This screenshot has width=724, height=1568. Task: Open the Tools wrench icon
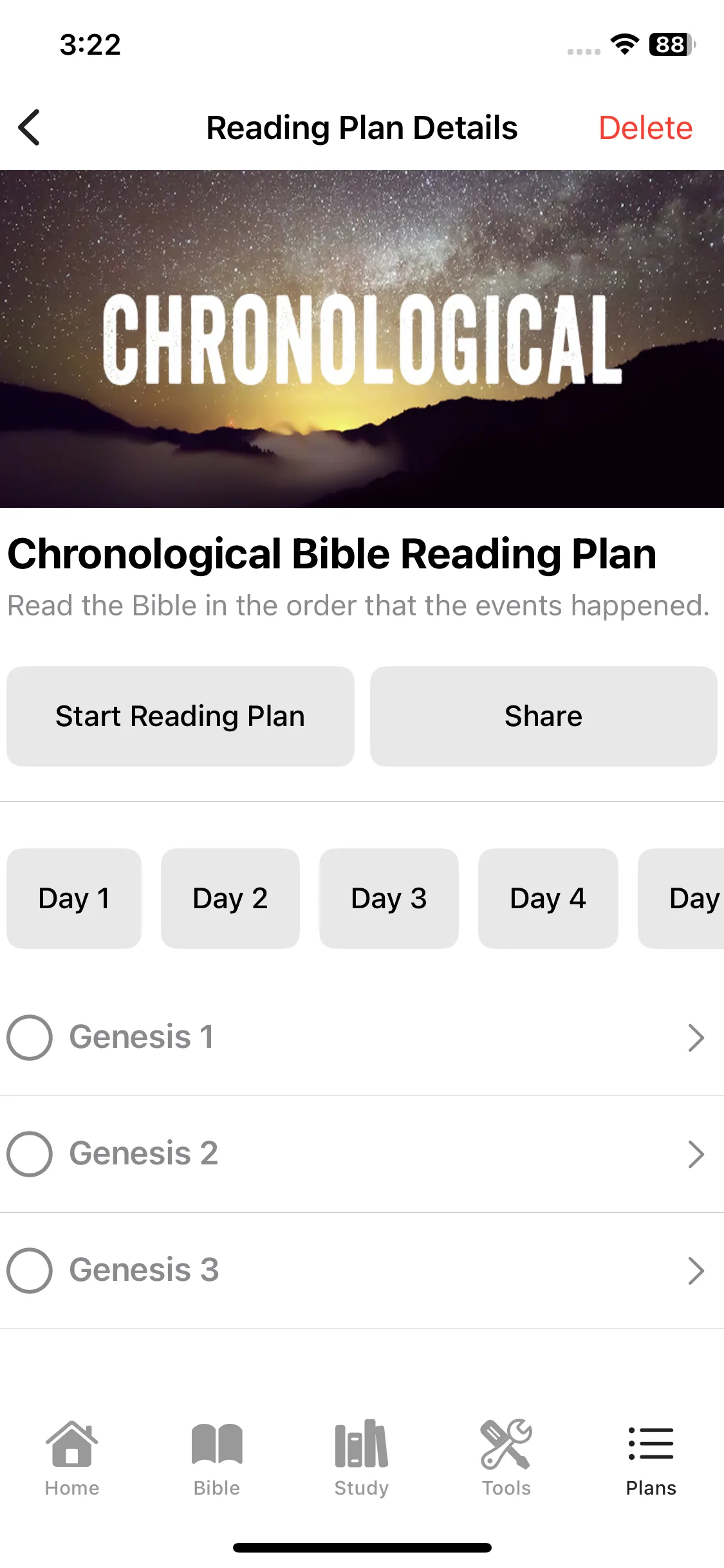(506, 1444)
